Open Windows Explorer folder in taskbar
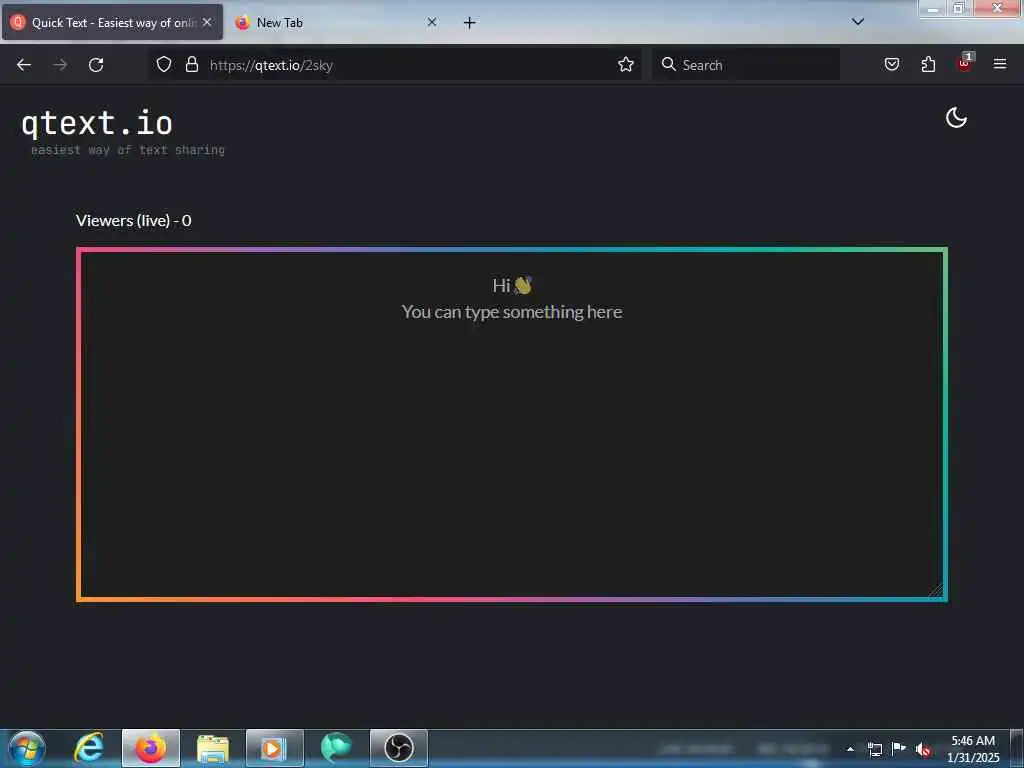Viewport: 1024px width, 768px height. 213,748
